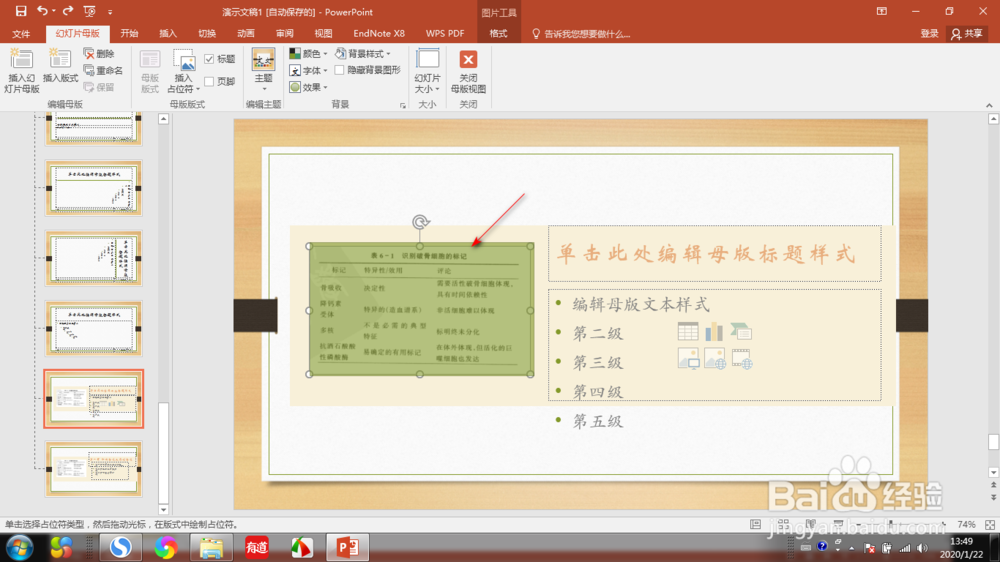Switch to the View tab
1000x562 pixels.
click(x=323, y=34)
